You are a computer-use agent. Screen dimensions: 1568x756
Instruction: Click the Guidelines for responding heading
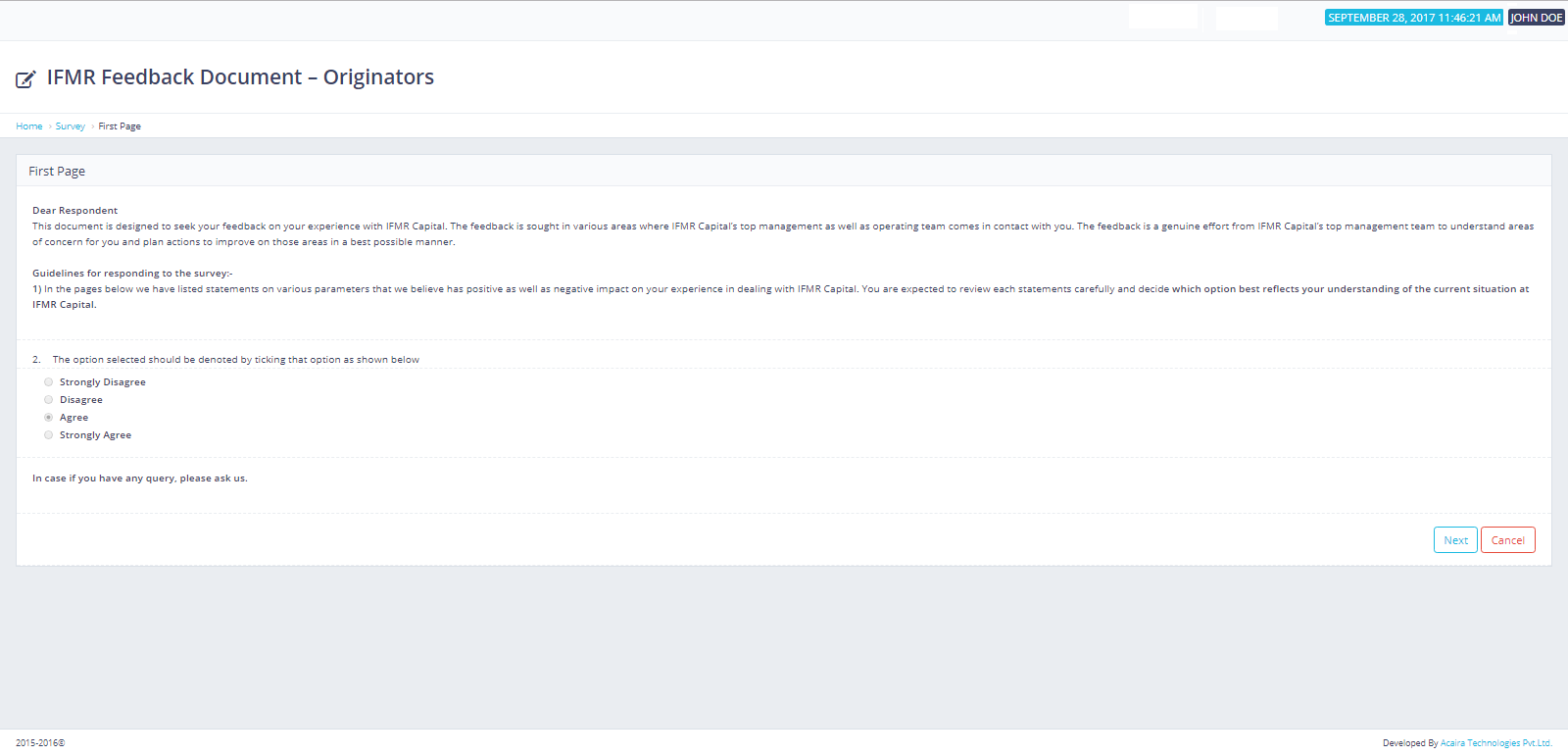(x=132, y=274)
